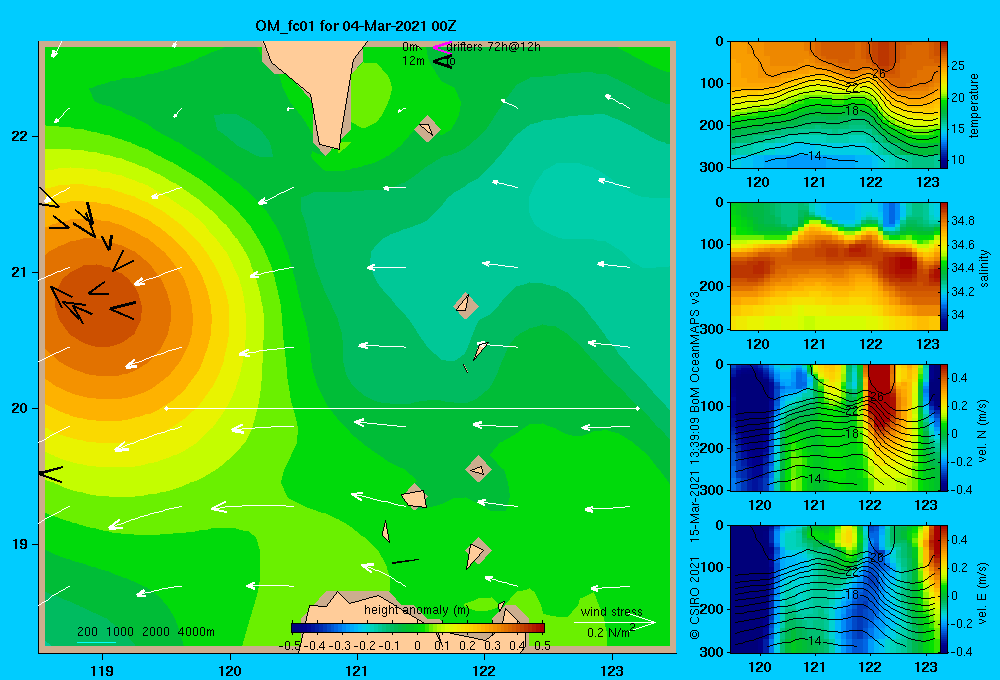
Task: Click the '-0.5' tick on height anomaly scale
Action: click(x=290, y=646)
